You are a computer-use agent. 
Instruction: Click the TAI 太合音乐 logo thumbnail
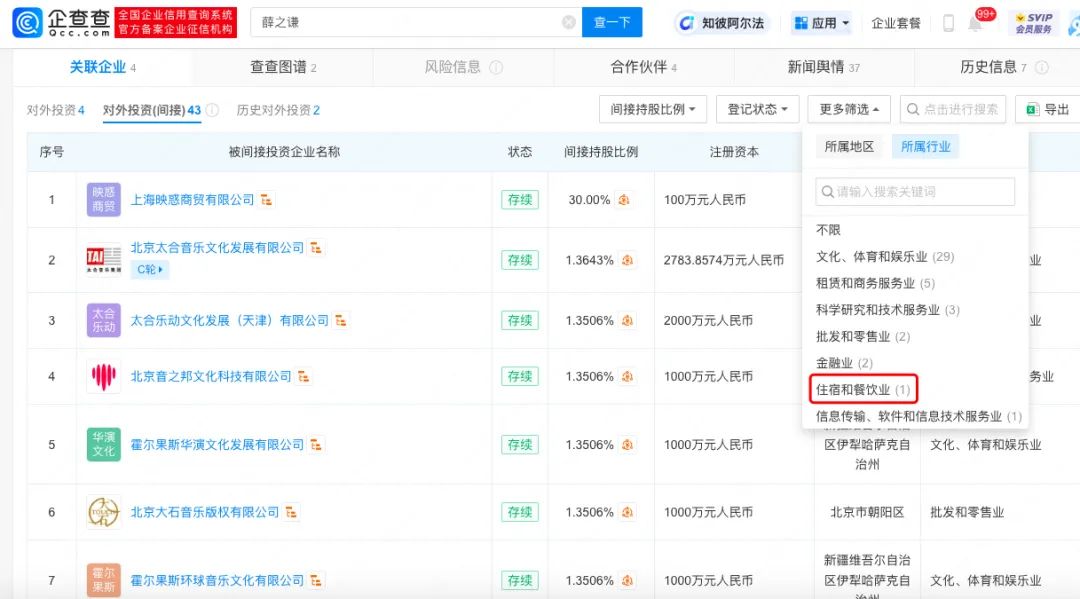tap(103, 260)
